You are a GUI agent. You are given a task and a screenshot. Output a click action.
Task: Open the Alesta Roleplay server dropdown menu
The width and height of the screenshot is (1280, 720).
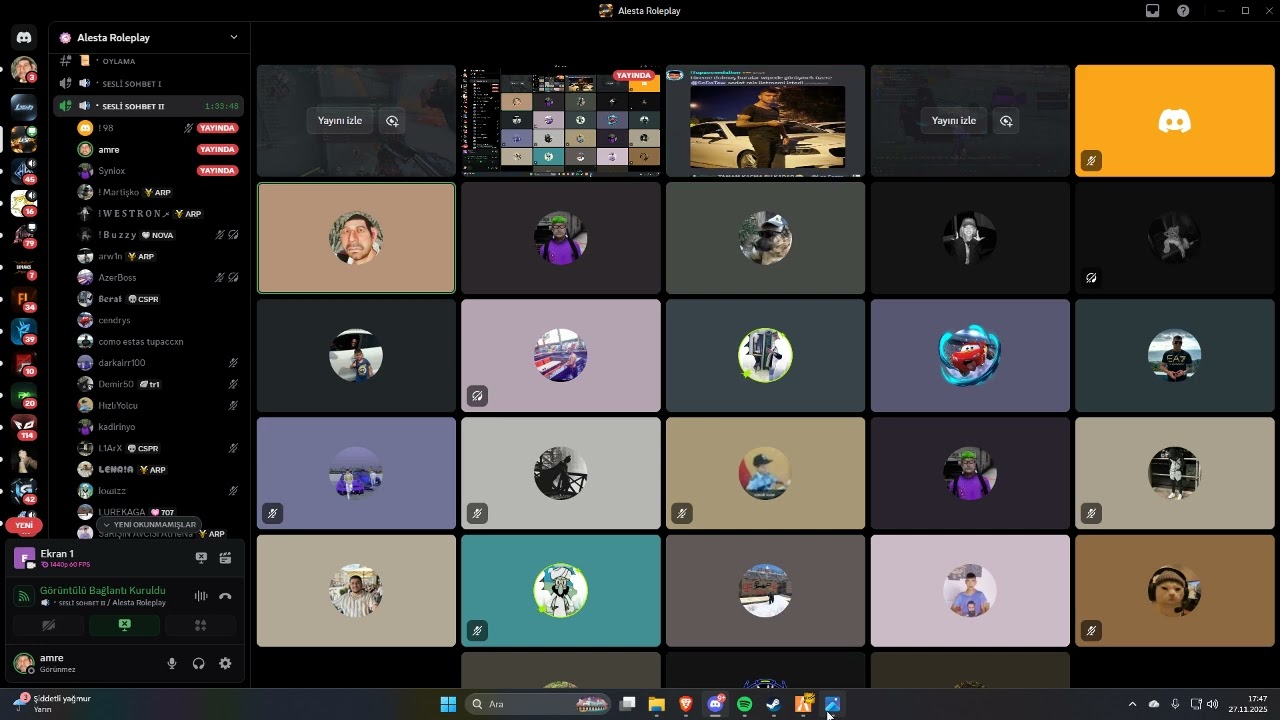click(149, 37)
